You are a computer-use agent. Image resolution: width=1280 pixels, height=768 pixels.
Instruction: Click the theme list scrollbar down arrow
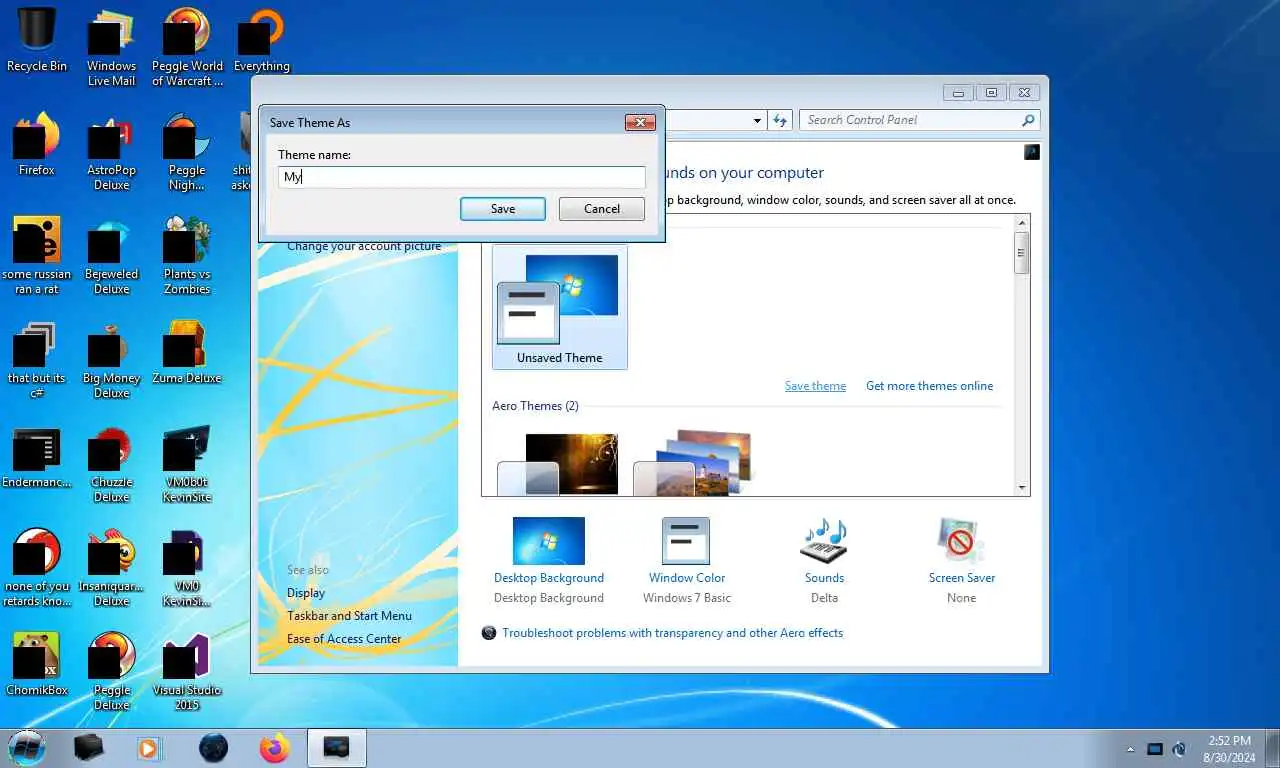click(x=1022, y=487)
